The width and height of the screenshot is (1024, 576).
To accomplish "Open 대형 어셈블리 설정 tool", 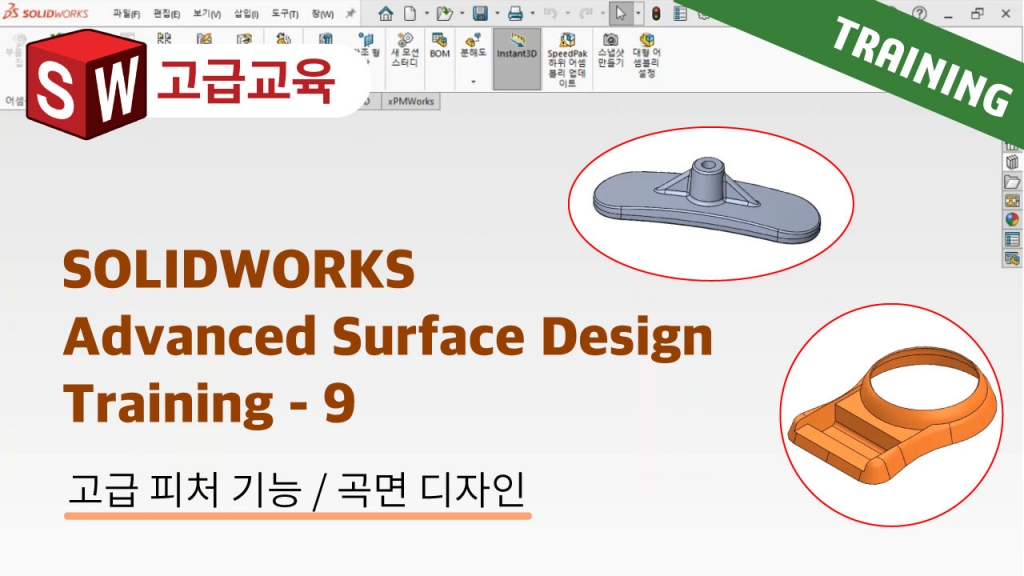I will click(x=647, y=55).
